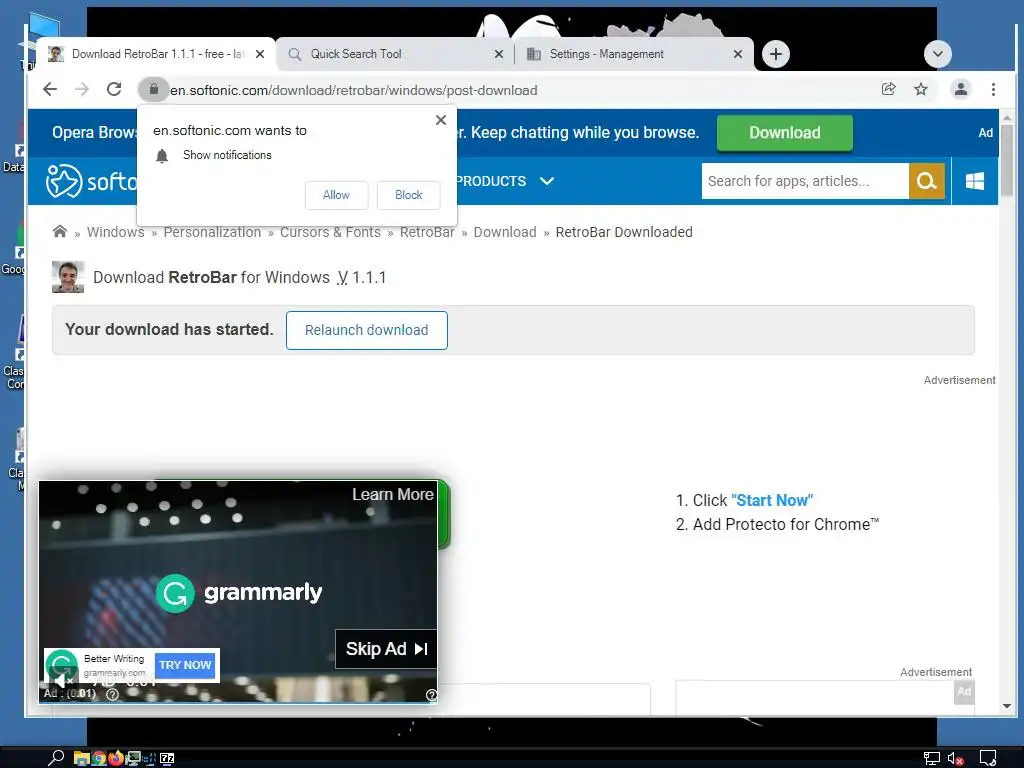Click the Ad label in top banner
Viewport: 1024px width, 768px height.
coord(985,133)
